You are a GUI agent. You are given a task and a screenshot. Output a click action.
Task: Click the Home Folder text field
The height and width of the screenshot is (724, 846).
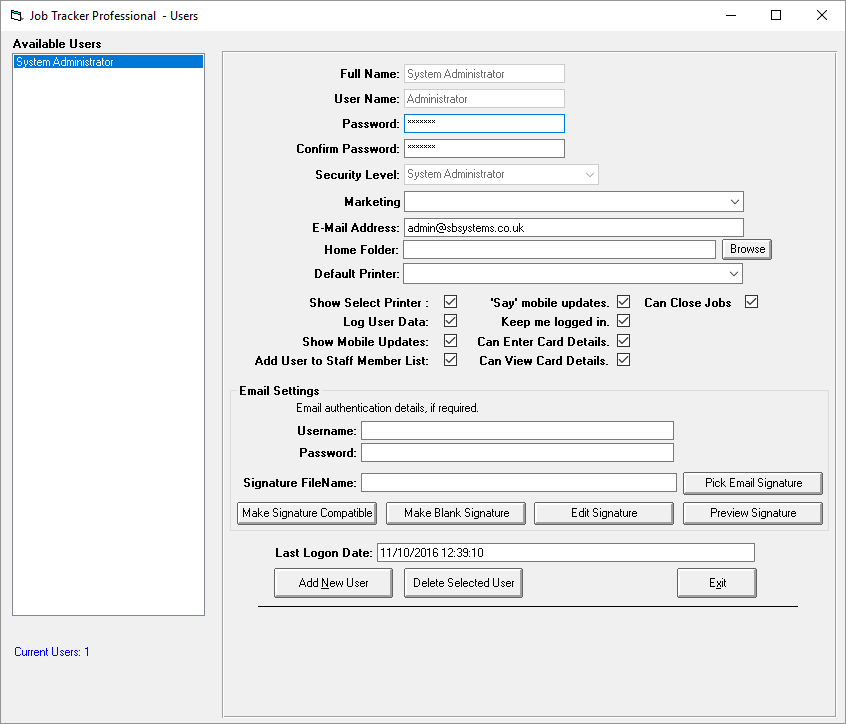coord(560,249)
